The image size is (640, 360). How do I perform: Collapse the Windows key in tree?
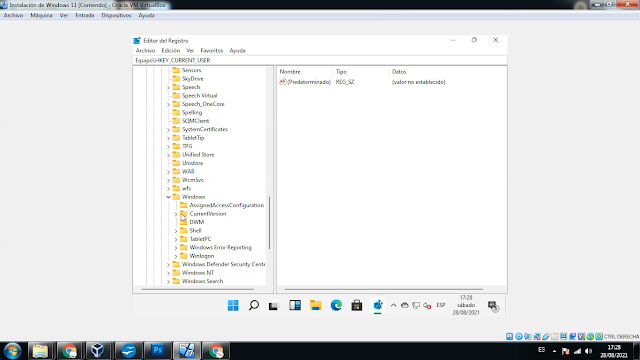(x=168, y=197)
